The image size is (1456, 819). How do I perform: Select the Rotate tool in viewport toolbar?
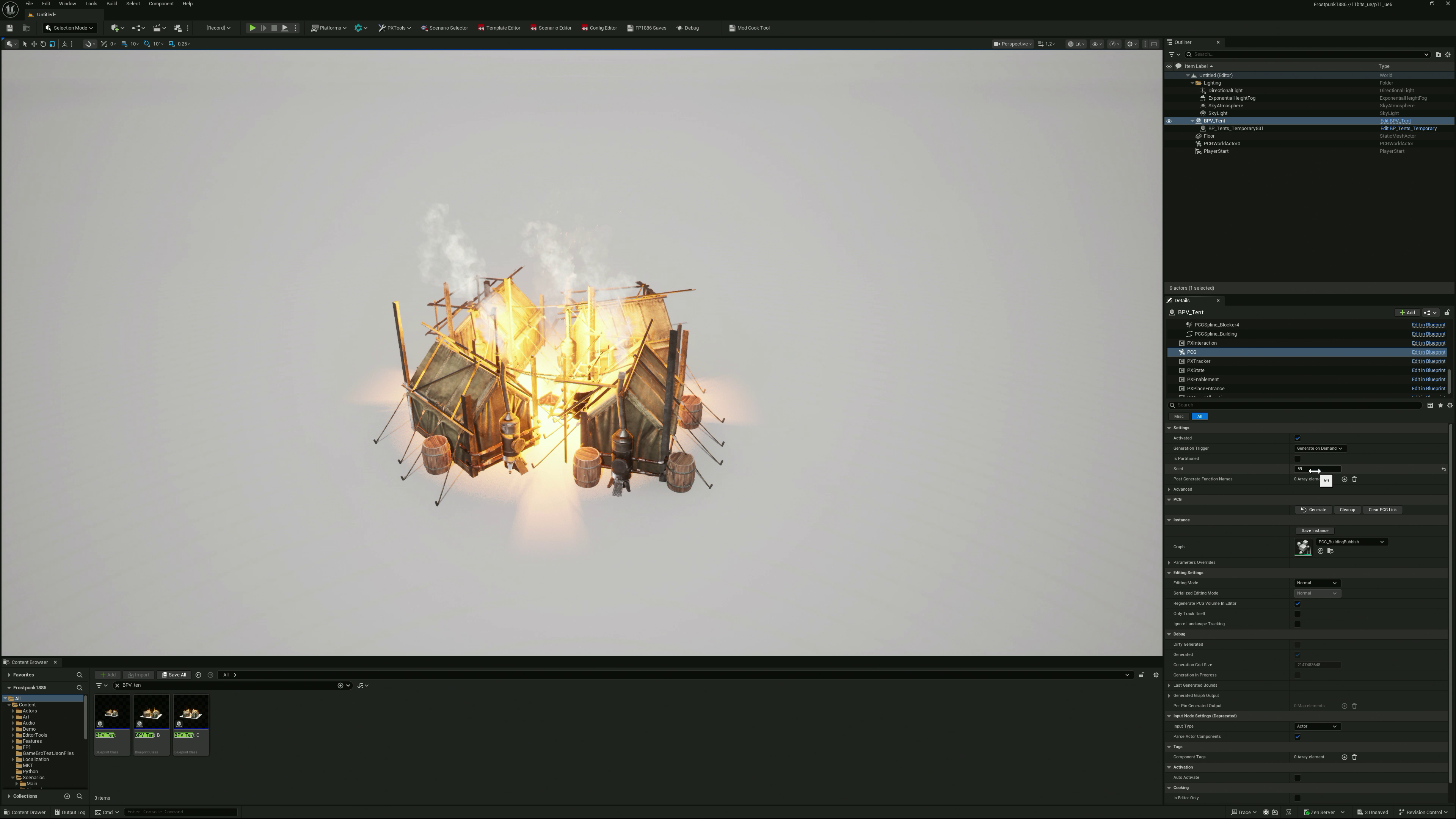point(43,44)
